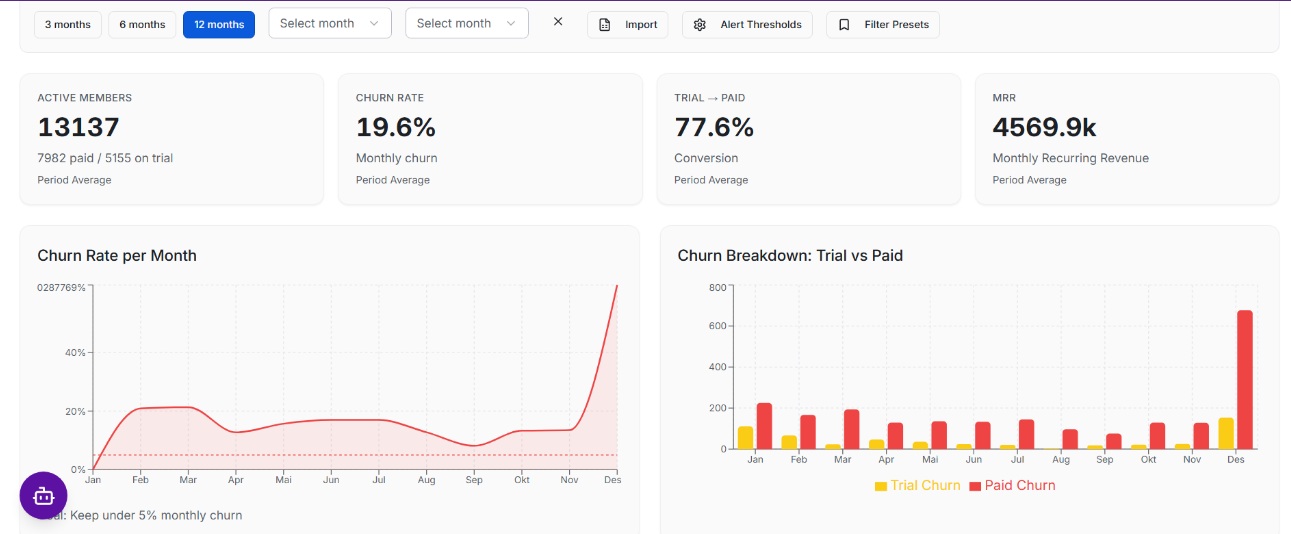Click the text 7982 paid / 5155 on trial

(106, 158)
